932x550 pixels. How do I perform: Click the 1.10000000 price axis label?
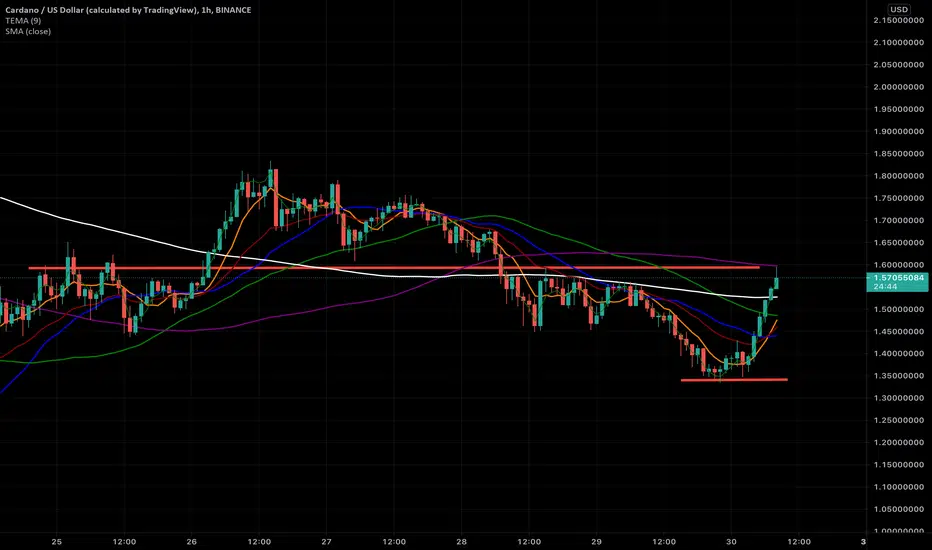[898, 487]
